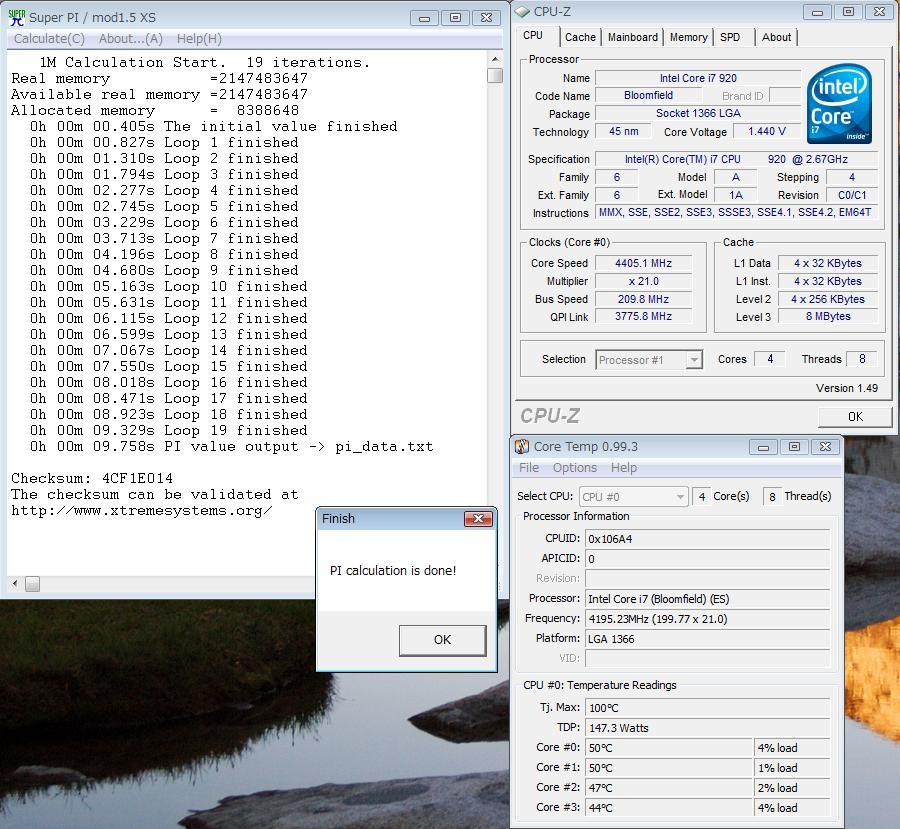Maximize the Super PI window

455,17
